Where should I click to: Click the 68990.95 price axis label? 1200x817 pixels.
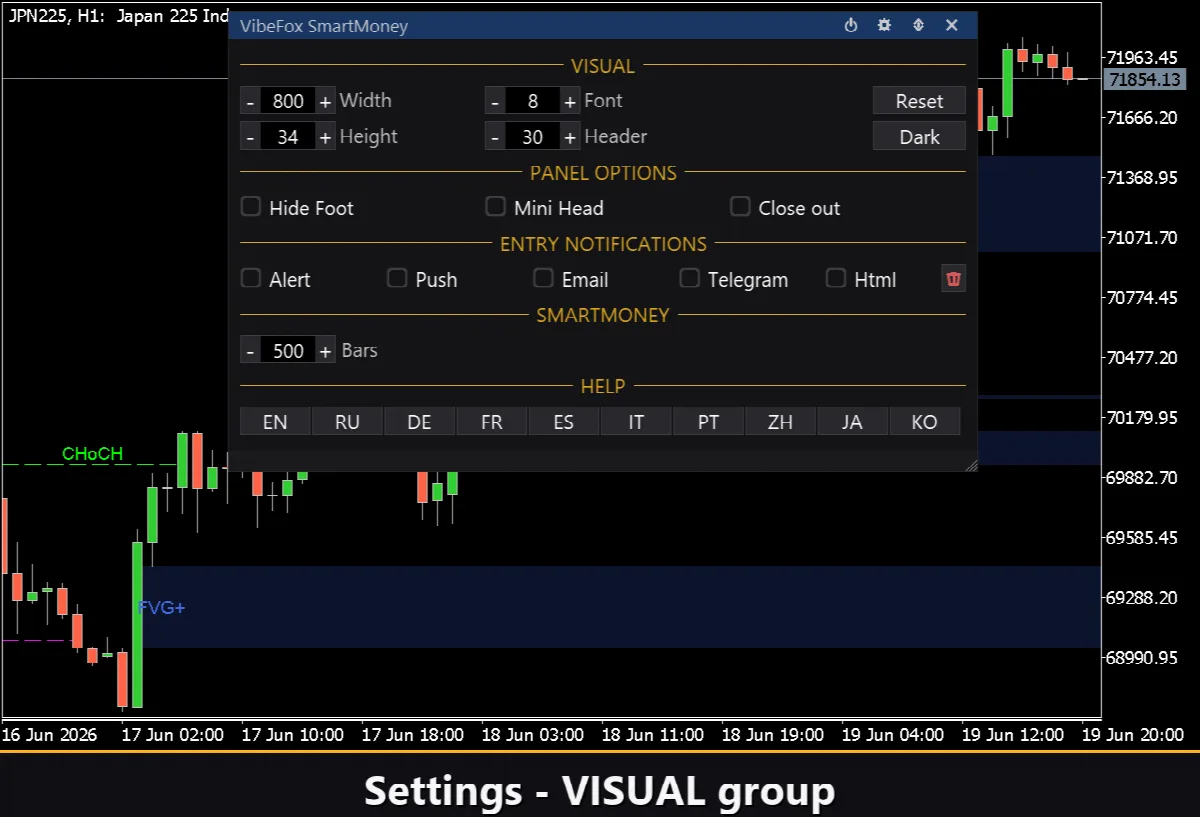pyautogui.click(x=1144, y=658)
